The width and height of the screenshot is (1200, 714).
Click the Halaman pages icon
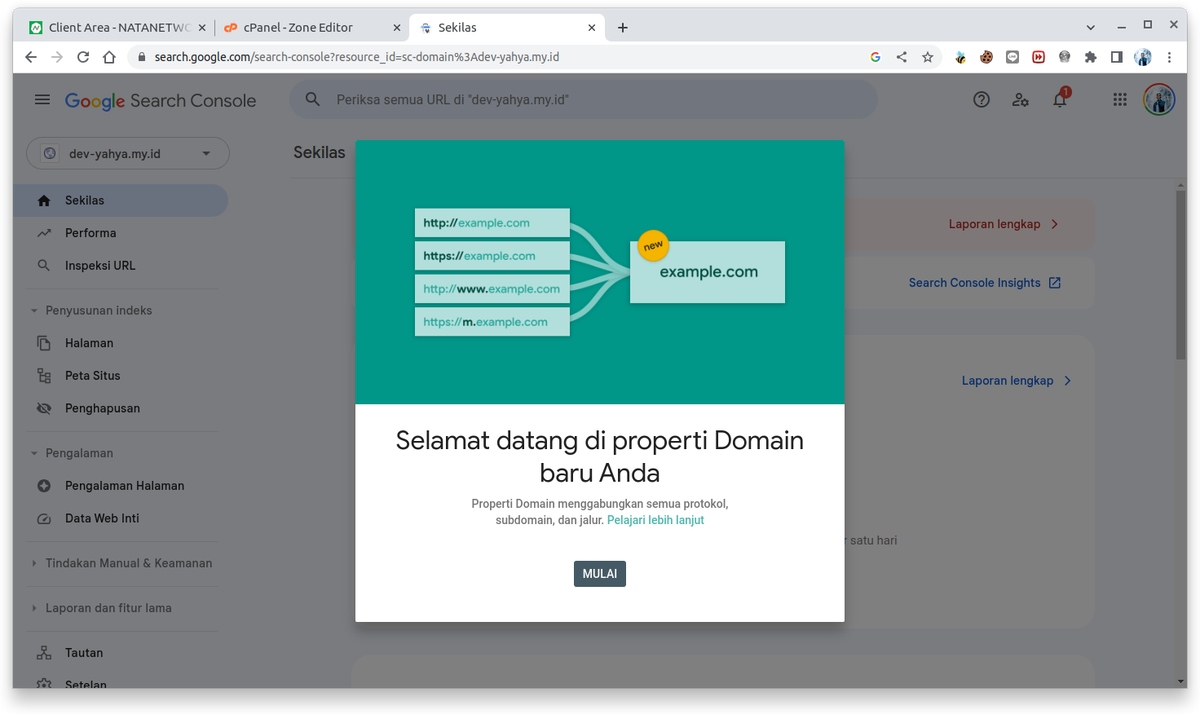pos(43,343)
